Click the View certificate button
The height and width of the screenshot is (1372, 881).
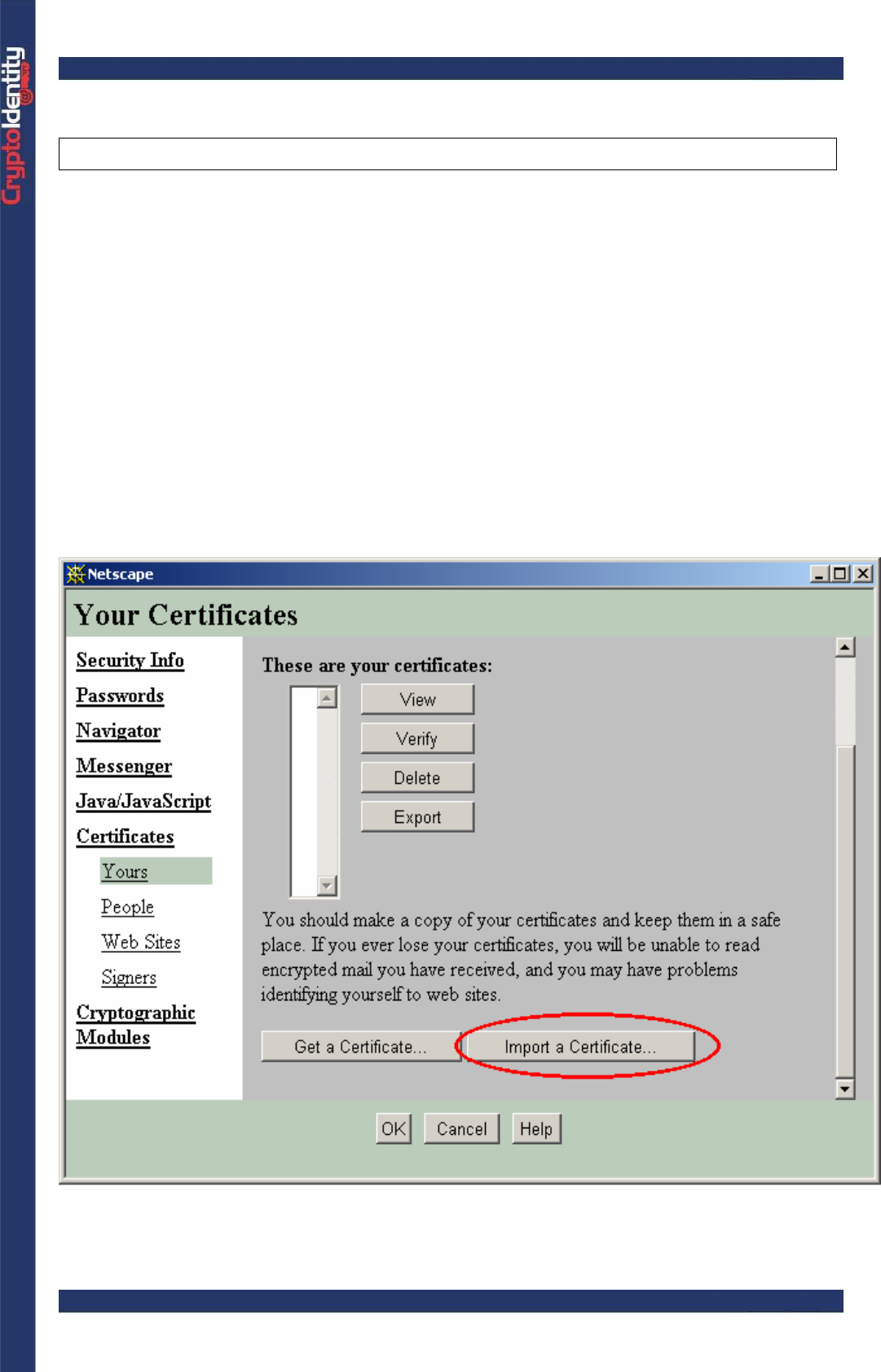[417, 700]
